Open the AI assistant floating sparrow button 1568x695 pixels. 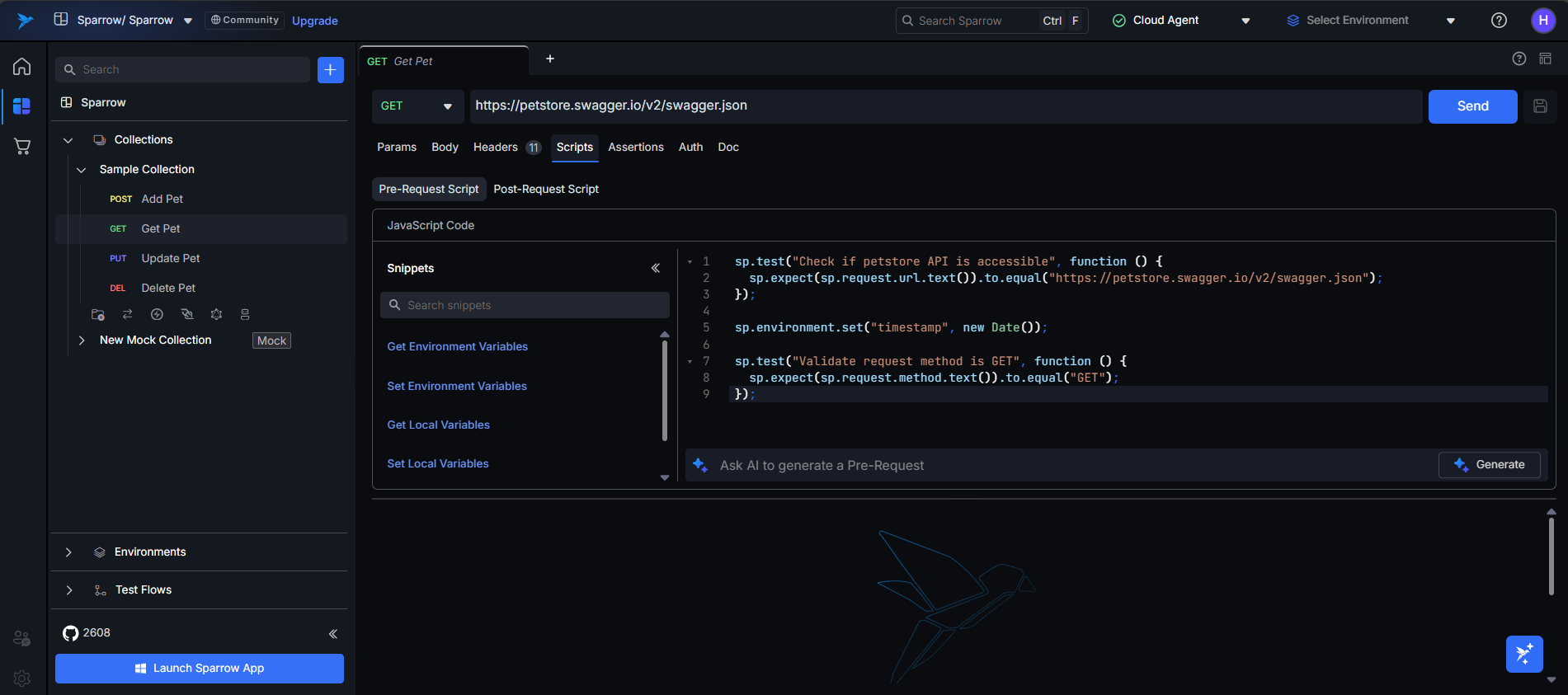coord(1523,654)
